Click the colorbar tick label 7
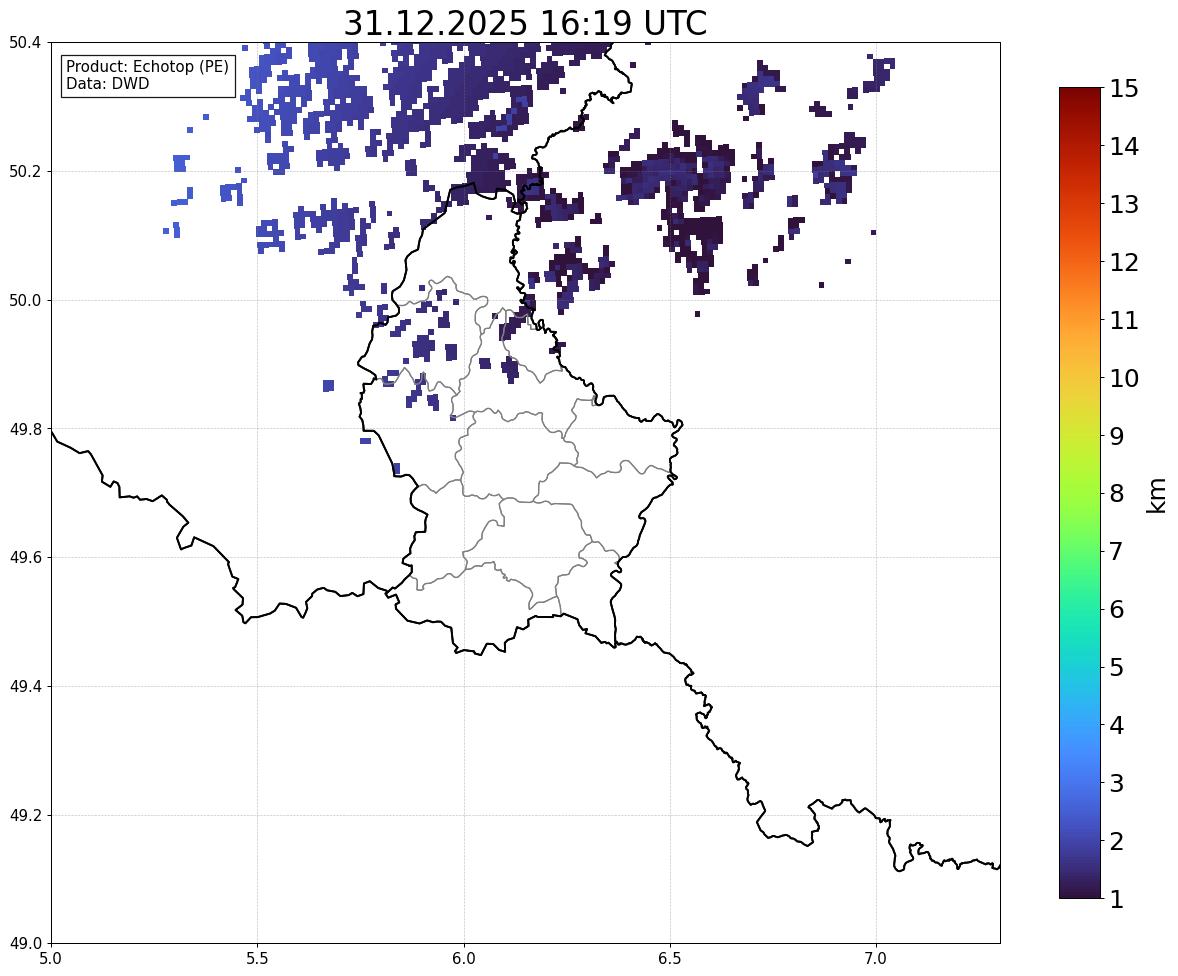 point(1117,551)
